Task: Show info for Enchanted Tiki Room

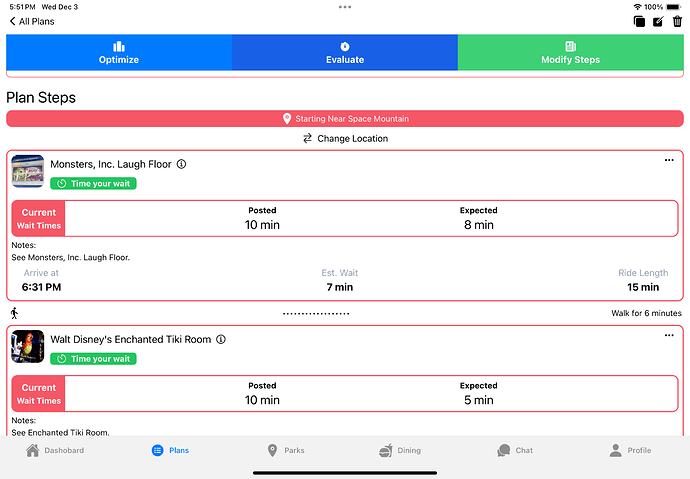Action: pos(221,339)
